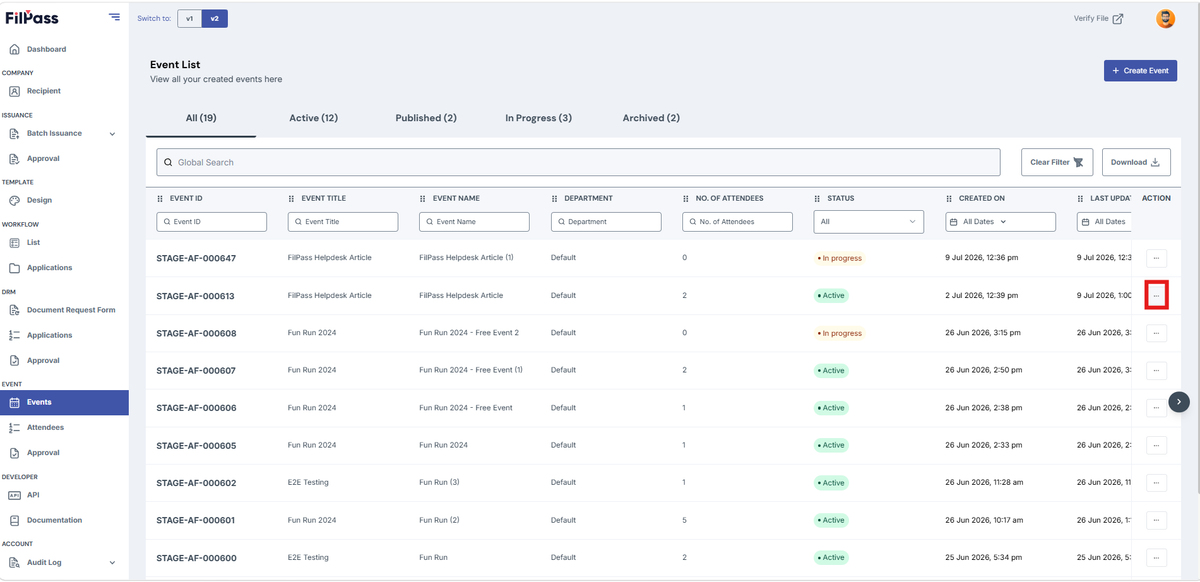Expand the Batch Issuance submenu
This screenshot has width=1200, height=582.
click(x=112, y=133)
